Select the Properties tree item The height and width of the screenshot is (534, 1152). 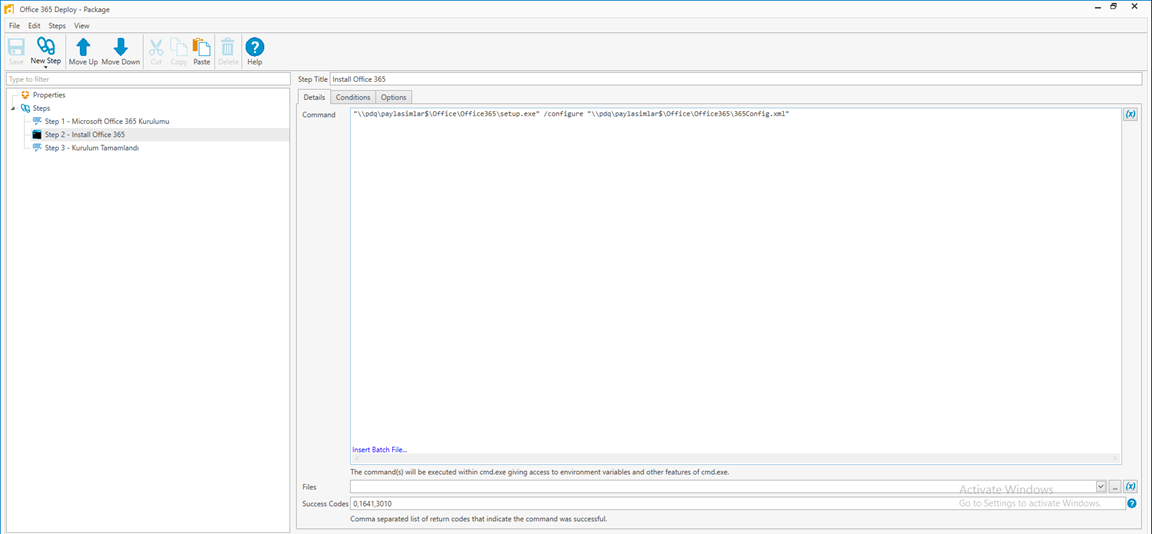pyautogui.click(x=48, y=95)
